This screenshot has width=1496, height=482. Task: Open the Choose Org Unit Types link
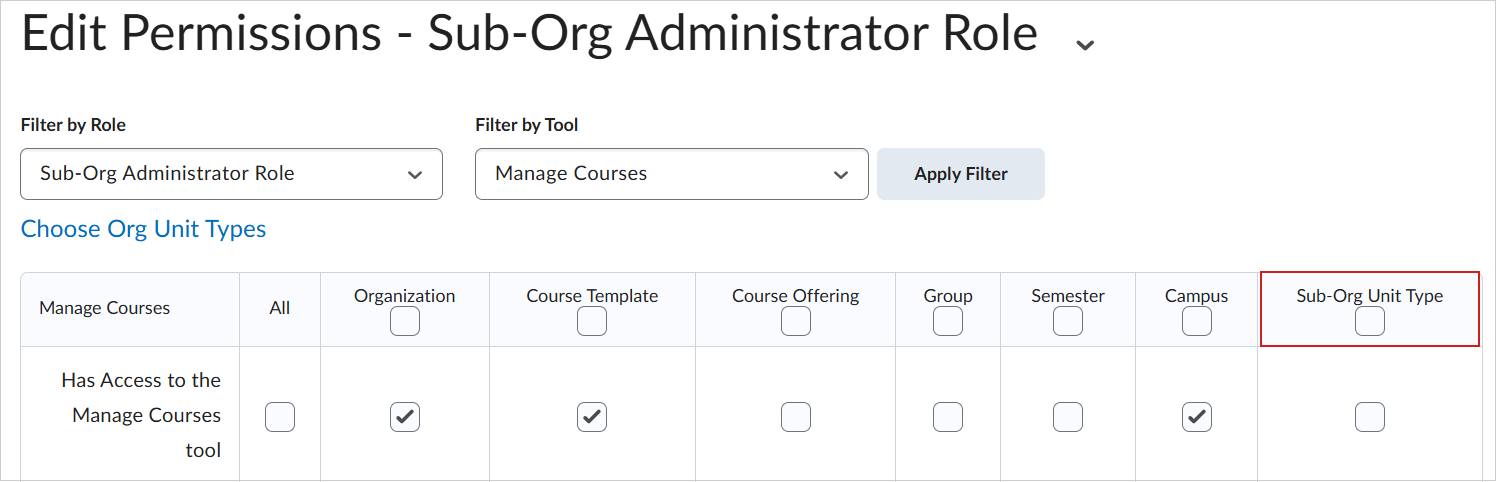click(144, 229)
